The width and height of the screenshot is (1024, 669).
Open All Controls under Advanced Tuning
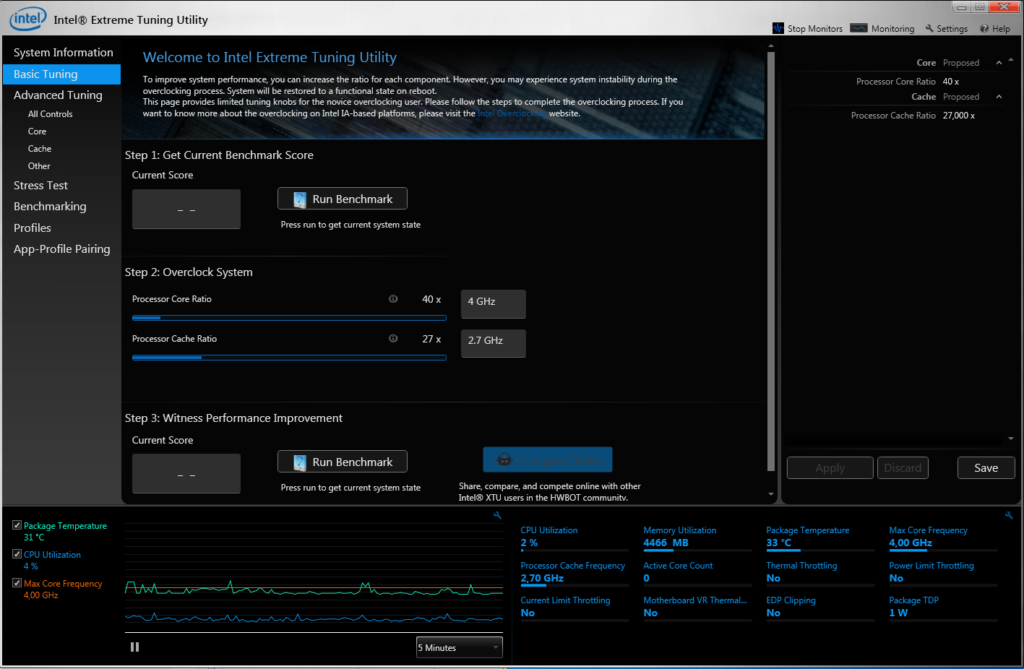click(x=50, y=114)
